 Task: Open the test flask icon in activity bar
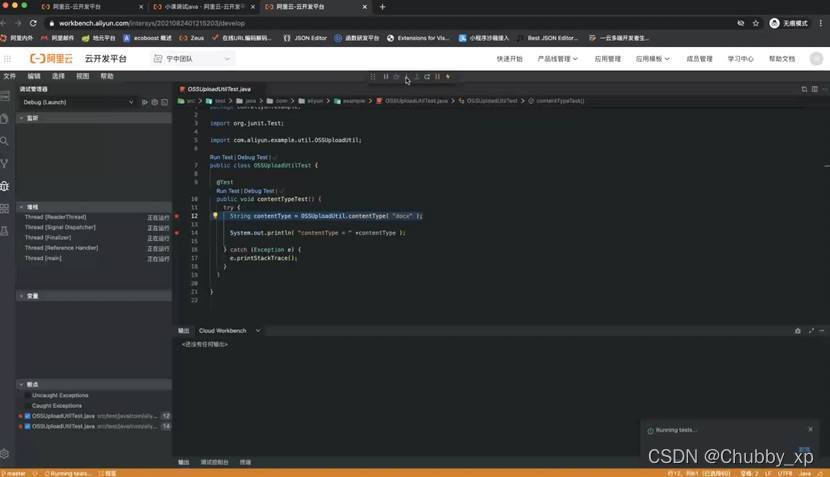point(5,231)
